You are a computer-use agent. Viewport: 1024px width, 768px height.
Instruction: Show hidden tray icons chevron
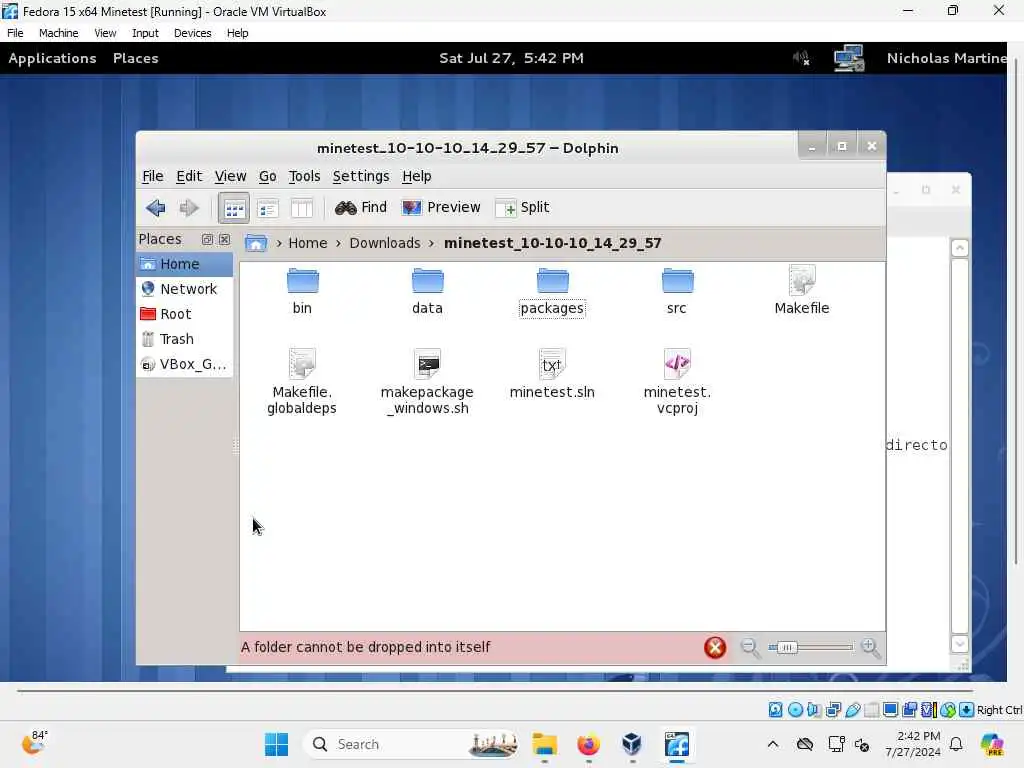click(773, 744)
